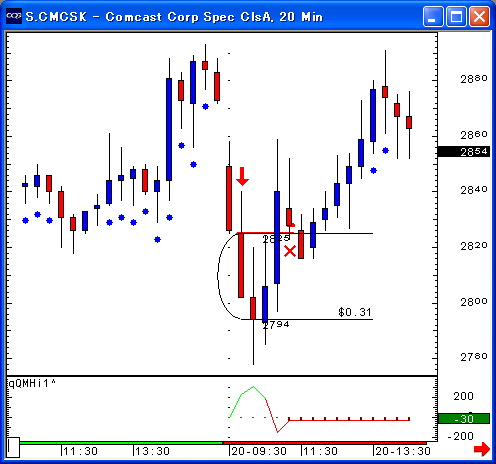Click the 2880 price scale label
496x464 pixels.
[x=474, y=79]
